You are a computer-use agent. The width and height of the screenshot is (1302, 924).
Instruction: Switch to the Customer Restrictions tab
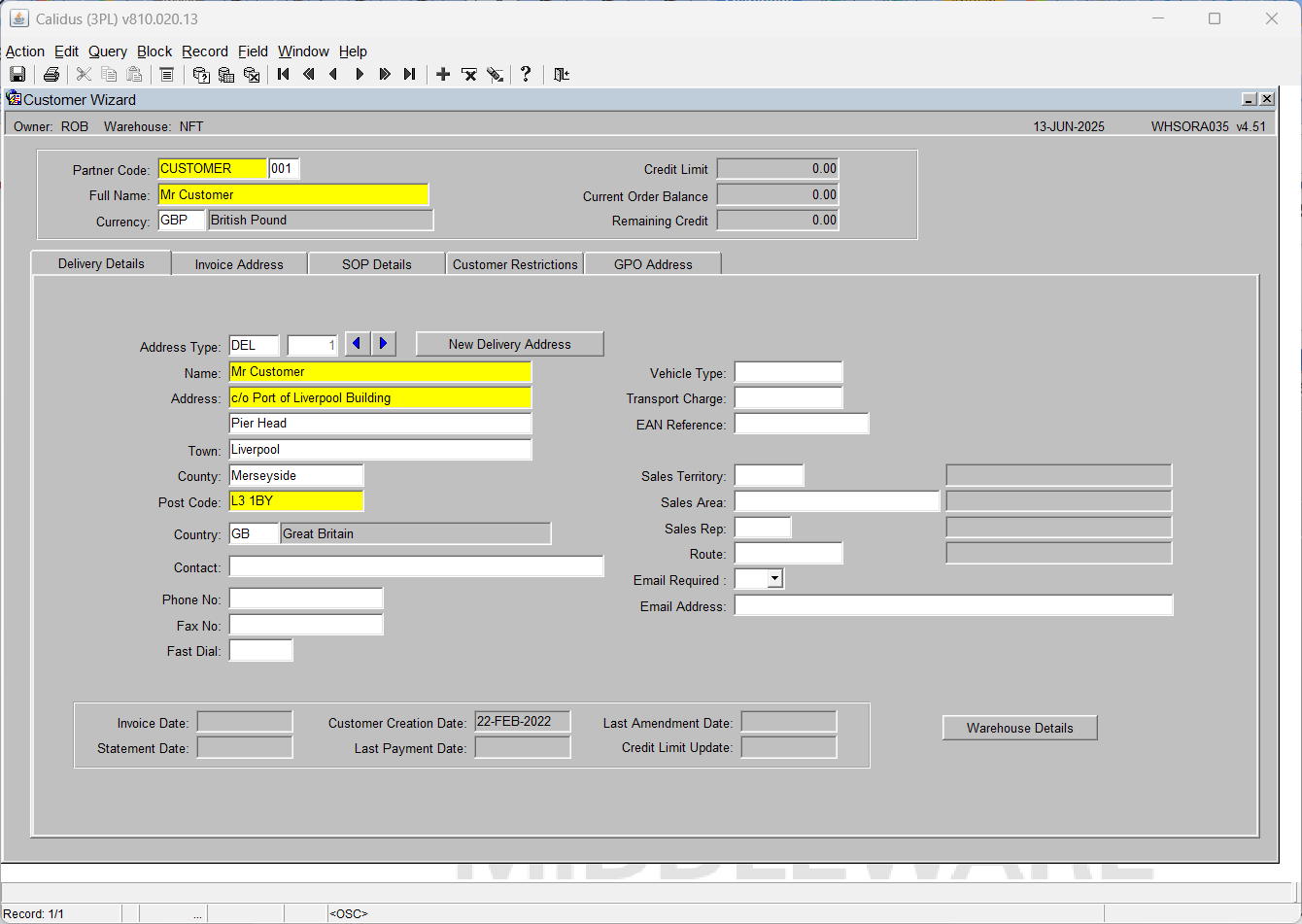tap(515, 264)
